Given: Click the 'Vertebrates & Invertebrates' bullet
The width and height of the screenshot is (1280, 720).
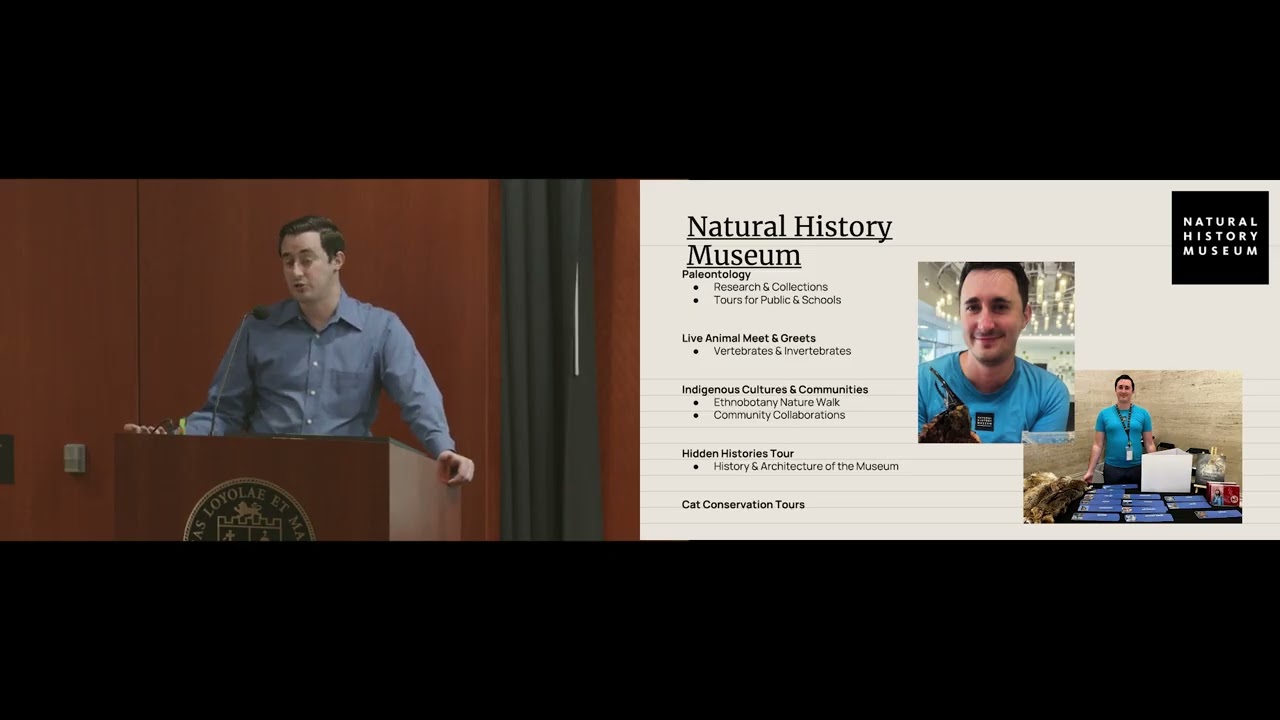Looking at the screenshot, I should point(782,351).
